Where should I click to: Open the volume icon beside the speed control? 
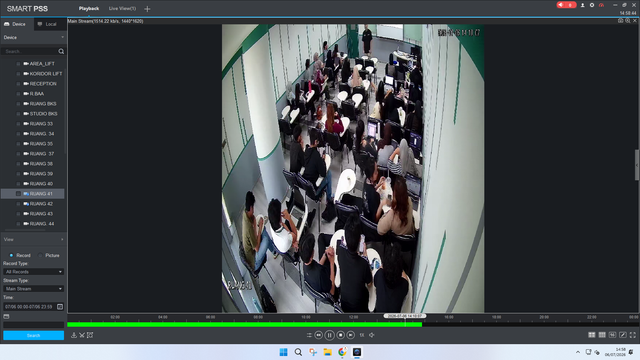pos(372,335)
